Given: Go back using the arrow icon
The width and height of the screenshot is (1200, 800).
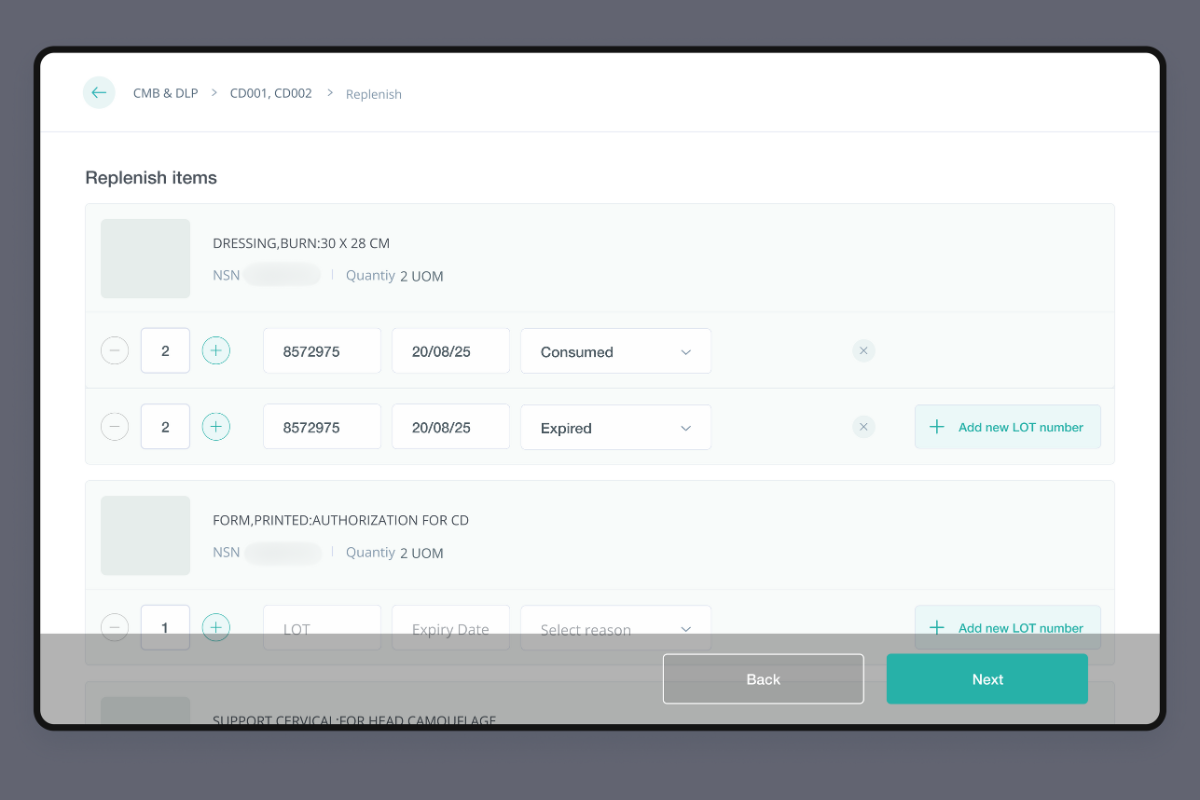Looking at the screenshot, I should [x=99, y=93].
